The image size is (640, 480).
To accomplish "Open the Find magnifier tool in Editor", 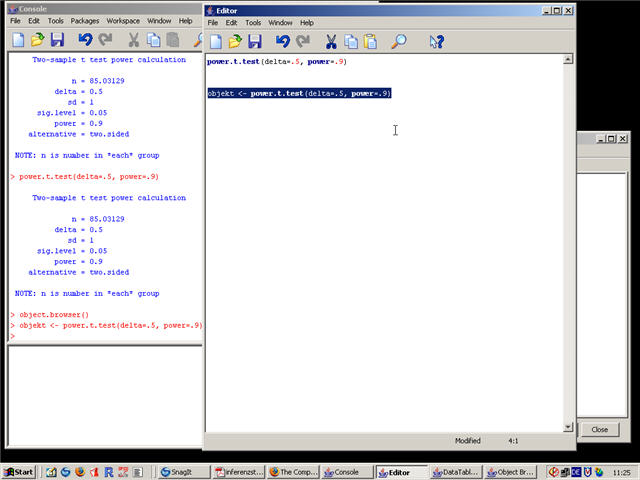I will point(398,41).
